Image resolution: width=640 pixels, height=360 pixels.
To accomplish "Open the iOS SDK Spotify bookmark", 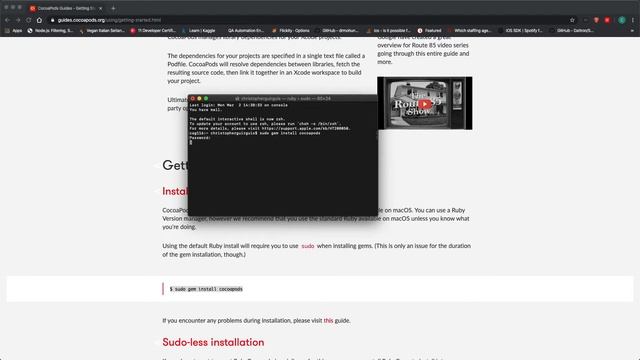I will 520,31.
